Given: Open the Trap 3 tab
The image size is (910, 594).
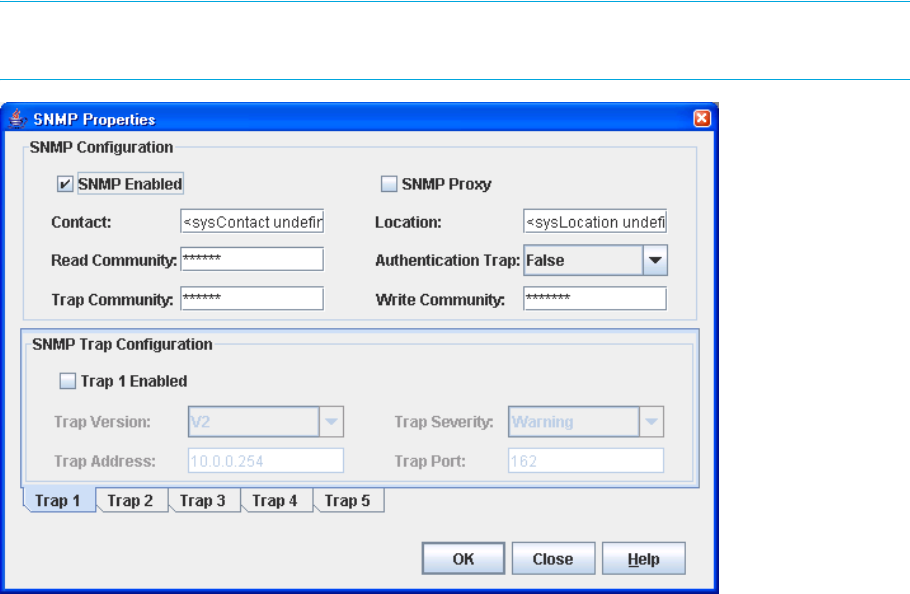Looking at the screenshot, I should click(x=203, y=501).
